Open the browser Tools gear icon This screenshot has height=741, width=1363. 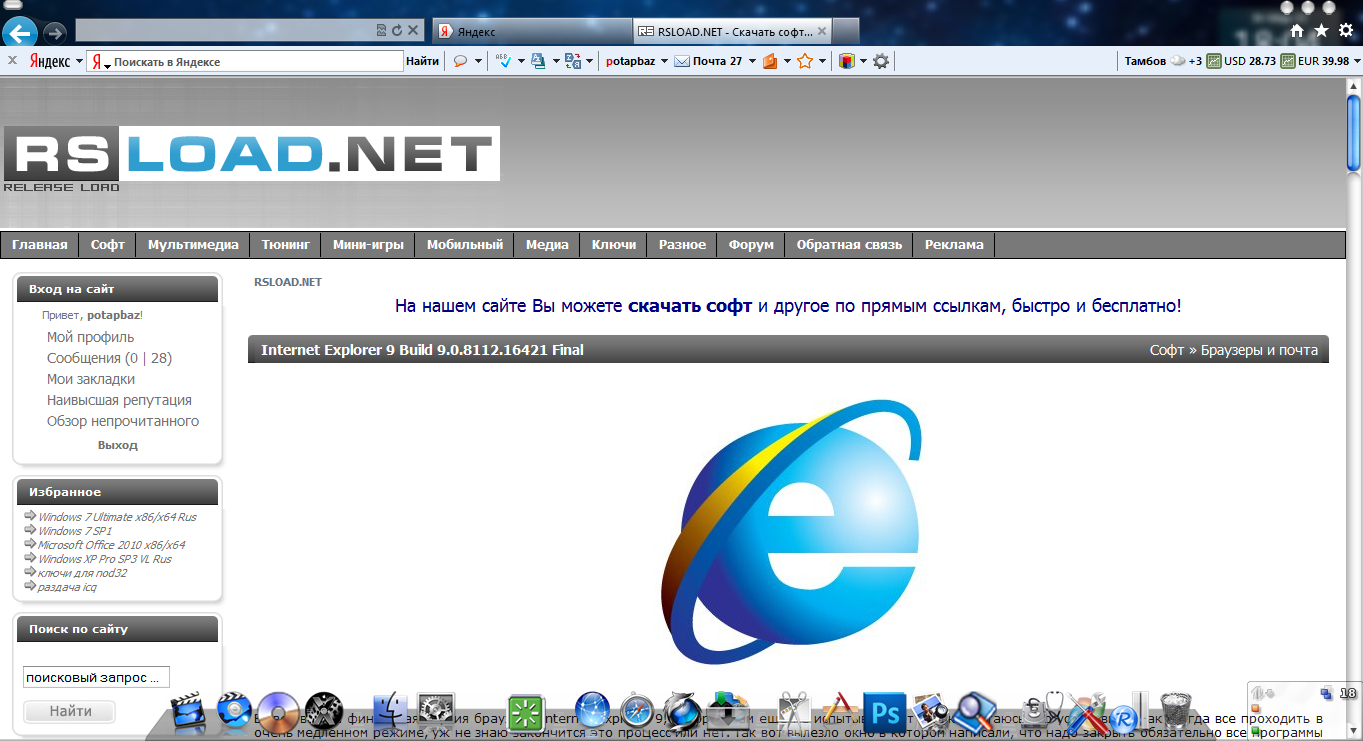[x=1345, y=31]
